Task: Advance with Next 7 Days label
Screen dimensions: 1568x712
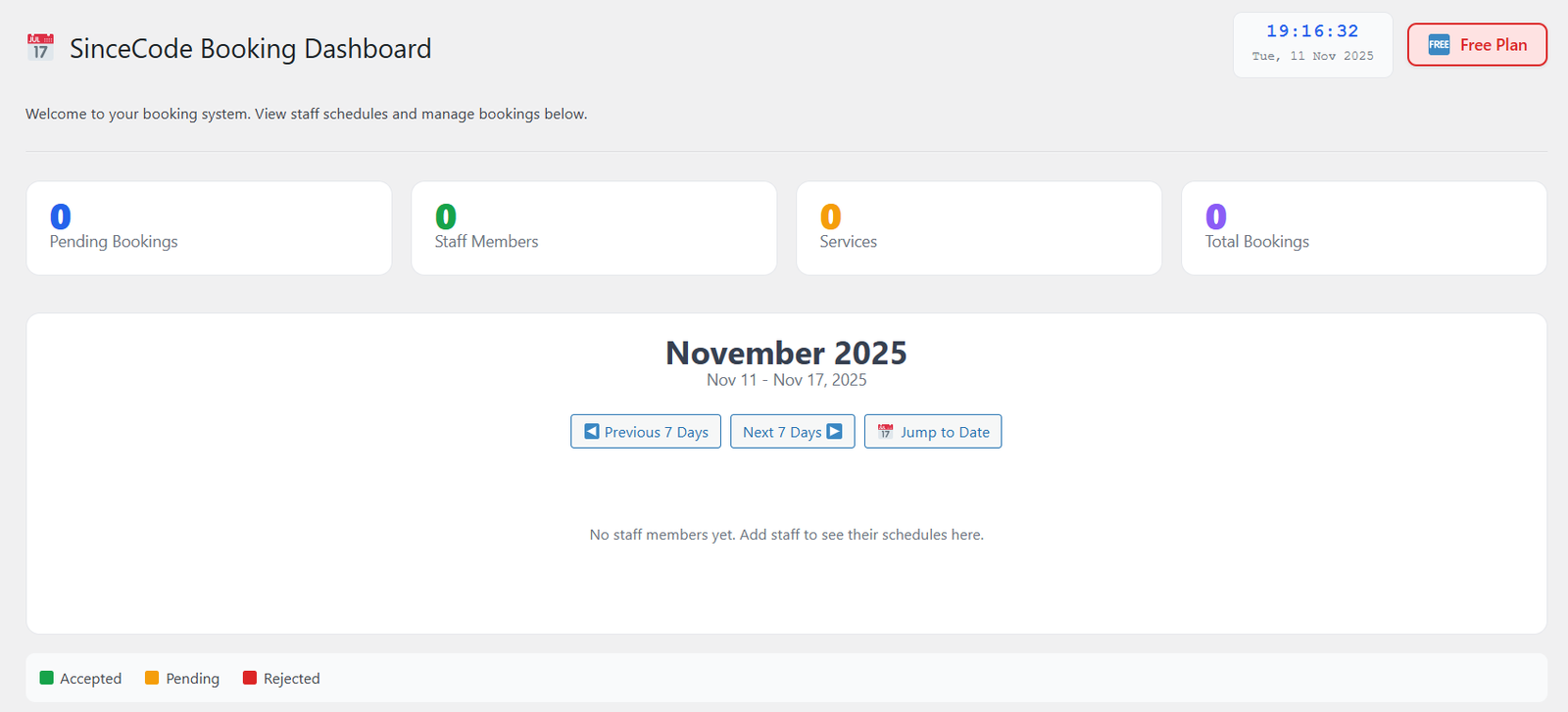Action: tap(782, 432)
